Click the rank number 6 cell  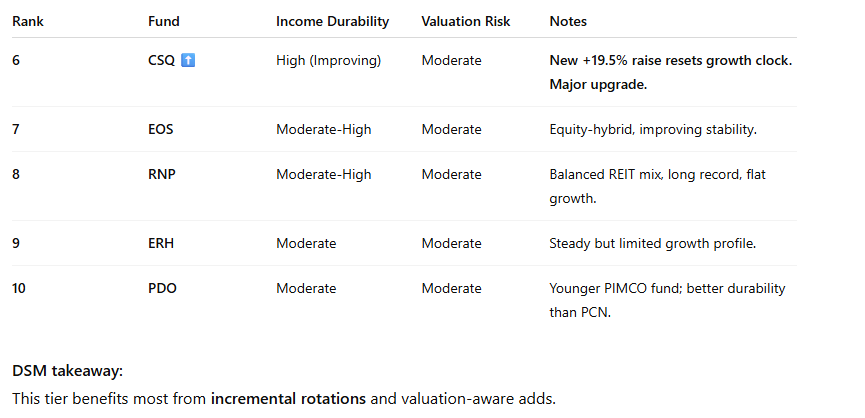click(16, 61)
